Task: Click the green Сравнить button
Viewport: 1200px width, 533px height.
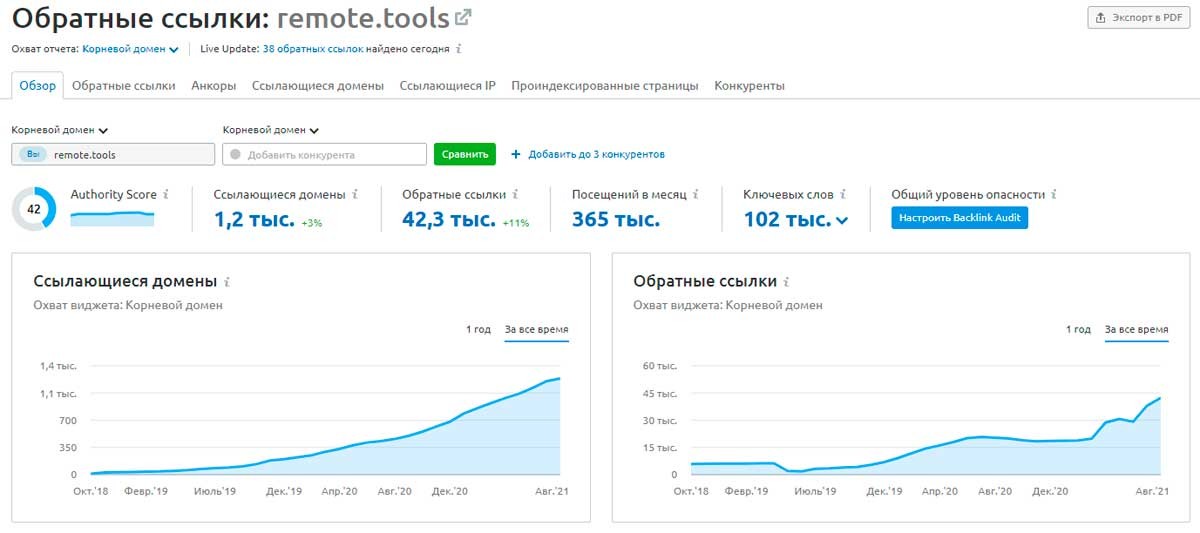Action: [x=465, y=154]
